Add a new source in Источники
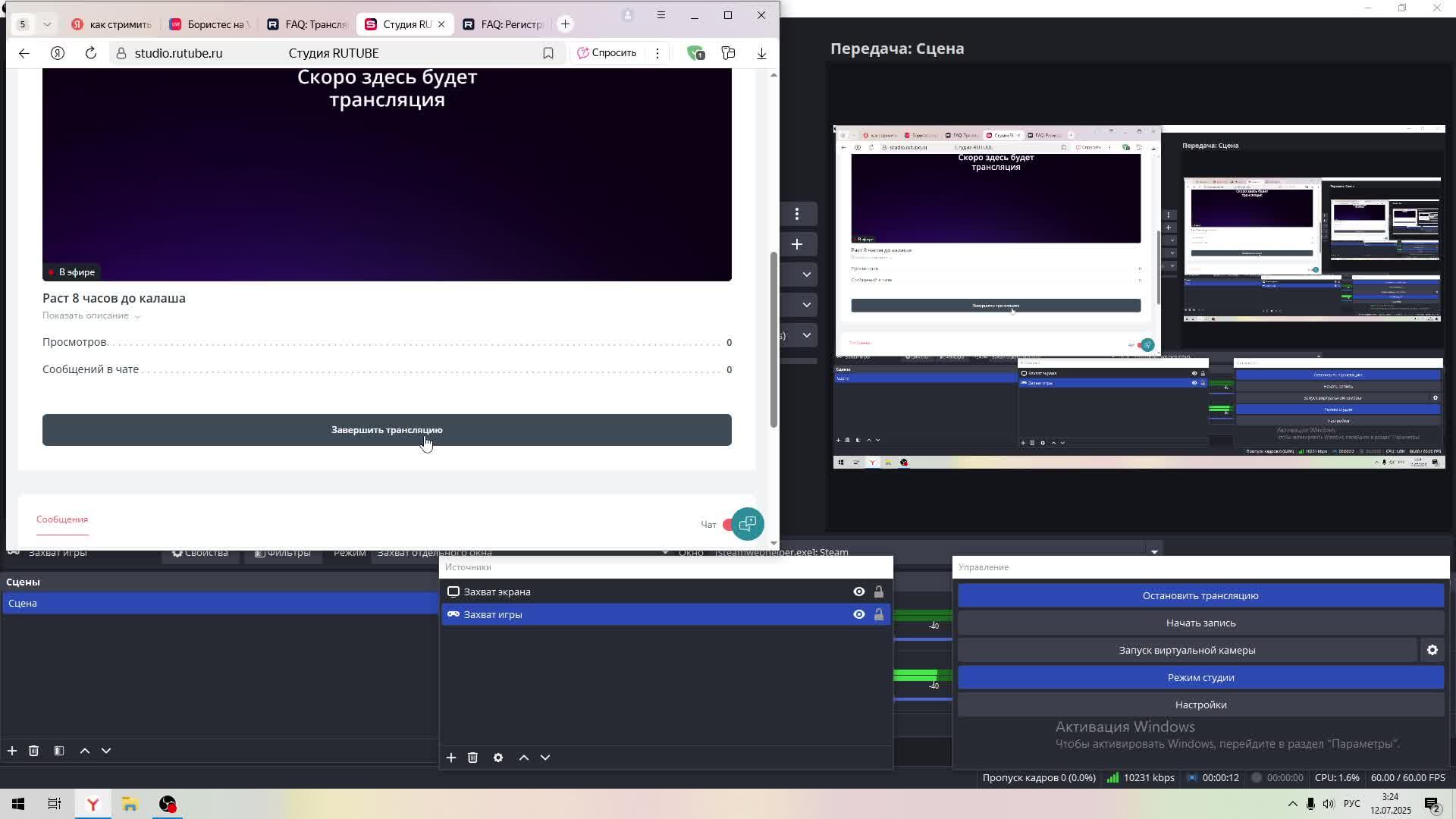This screenshot has height=819, width=1456. coord(451,758)
